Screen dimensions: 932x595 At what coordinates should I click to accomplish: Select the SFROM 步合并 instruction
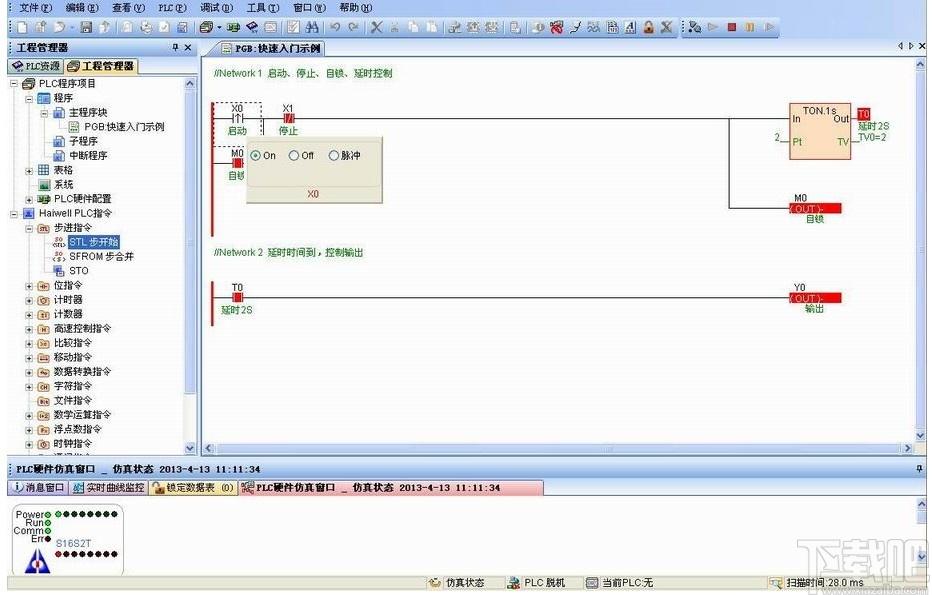pyautogui.click(x=101, y=257)
